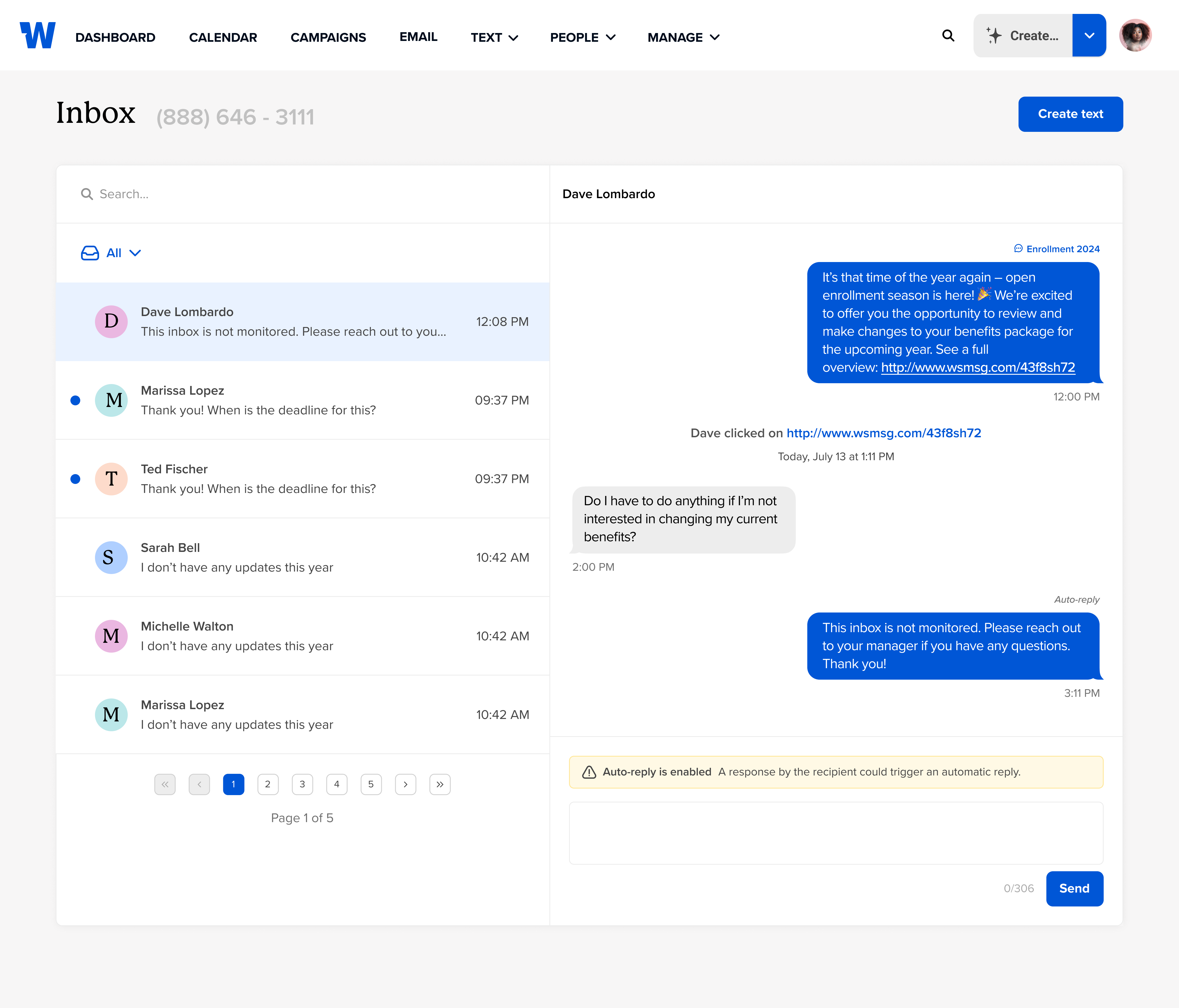Click Sarah Bell's S avatar
Screen dimensions: 1179x1008
click(111, 557)
